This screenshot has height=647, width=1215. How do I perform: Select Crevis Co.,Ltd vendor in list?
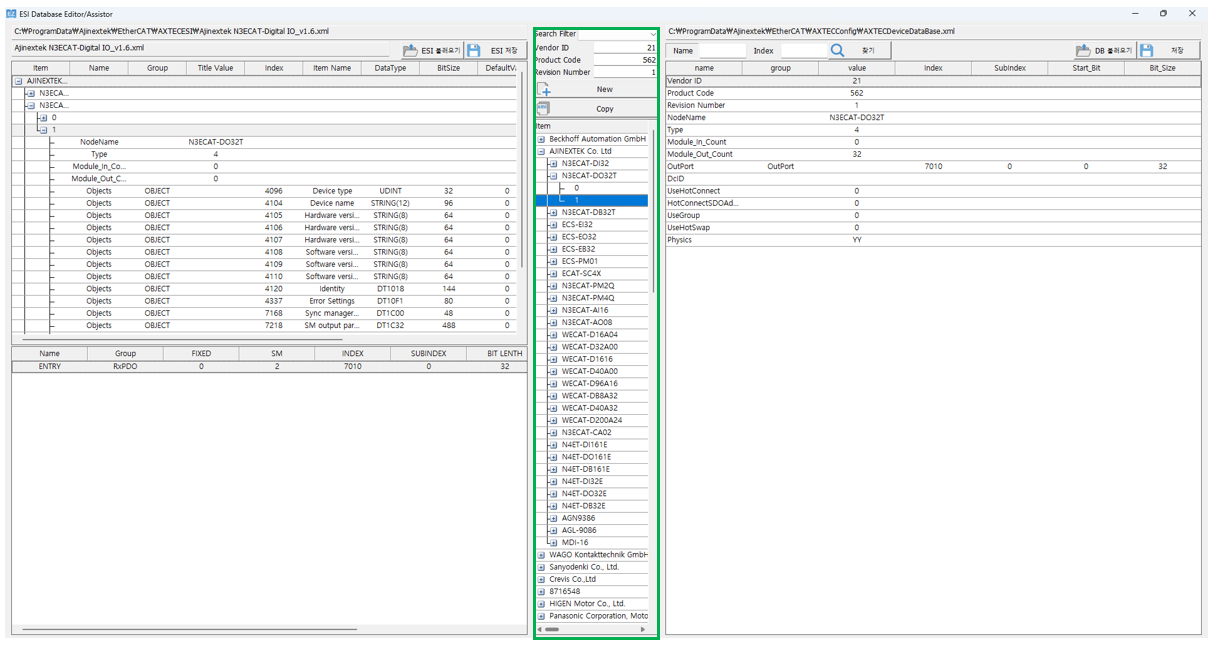pyautogui.click(x=572, y=579)
